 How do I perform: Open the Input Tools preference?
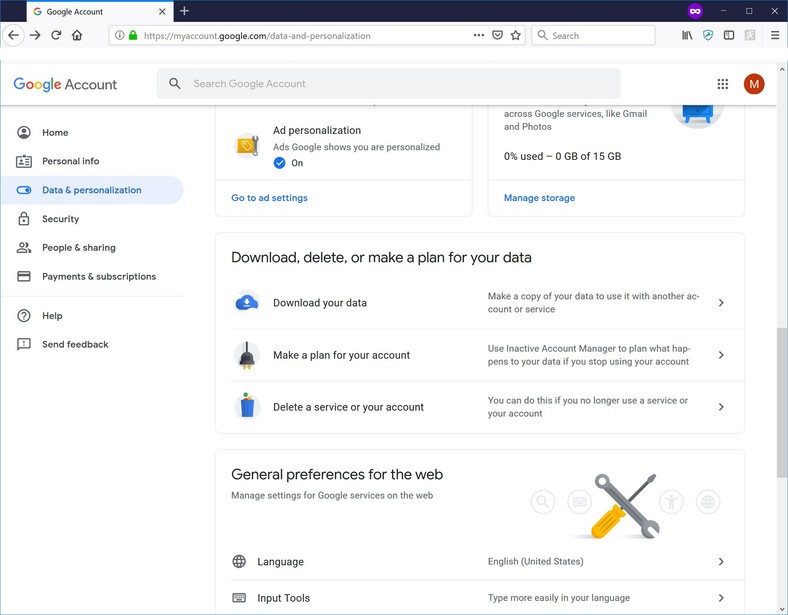[479, 597]
